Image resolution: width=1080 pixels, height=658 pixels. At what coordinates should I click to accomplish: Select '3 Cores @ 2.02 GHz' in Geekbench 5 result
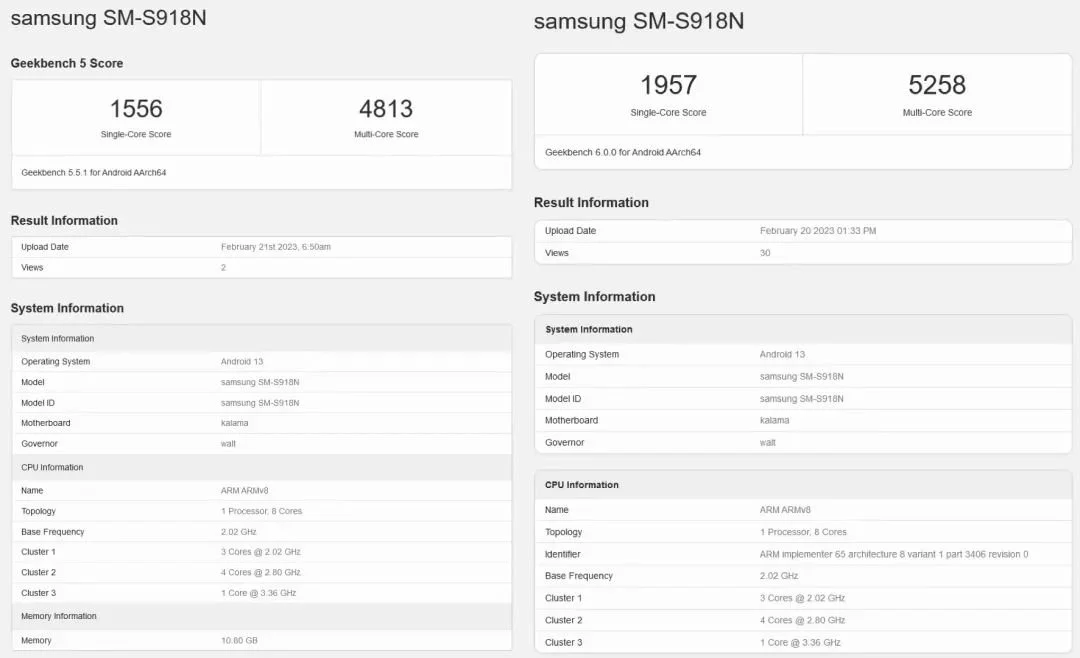260,552
